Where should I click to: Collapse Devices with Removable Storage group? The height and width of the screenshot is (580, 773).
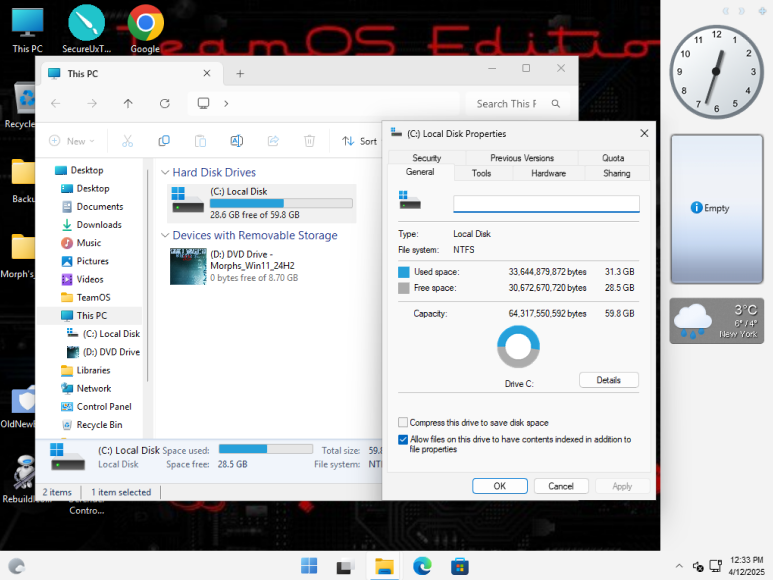coord(165,236)
